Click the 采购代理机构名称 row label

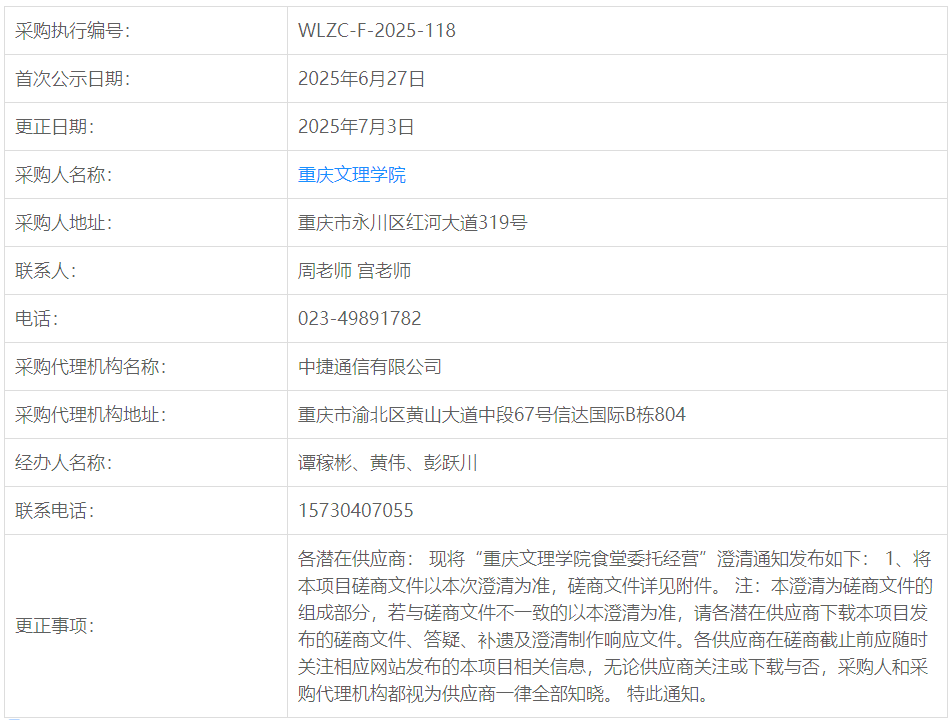[x=90, y=367]
